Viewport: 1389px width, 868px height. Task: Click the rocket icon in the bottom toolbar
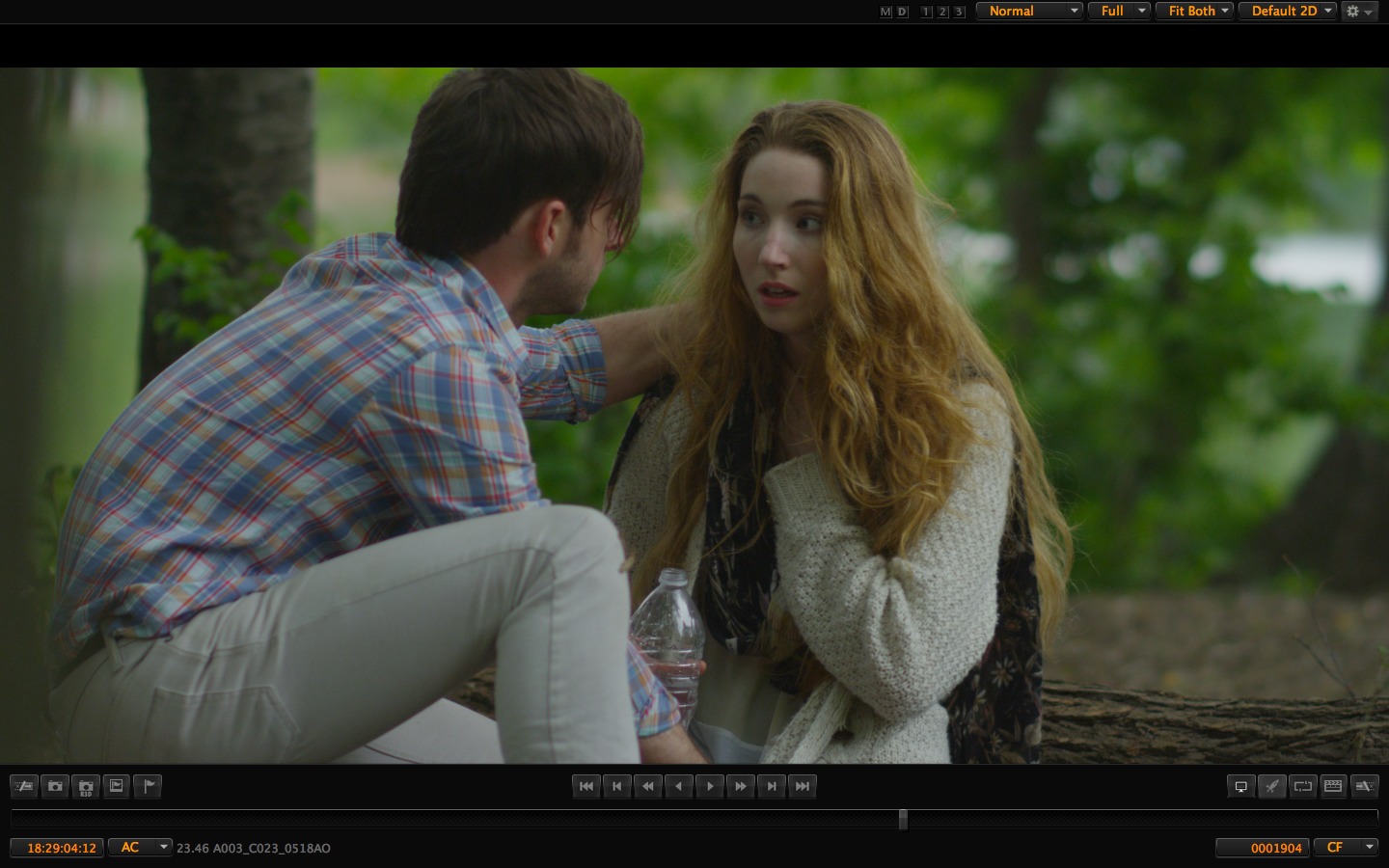[x=1271, y=787]
